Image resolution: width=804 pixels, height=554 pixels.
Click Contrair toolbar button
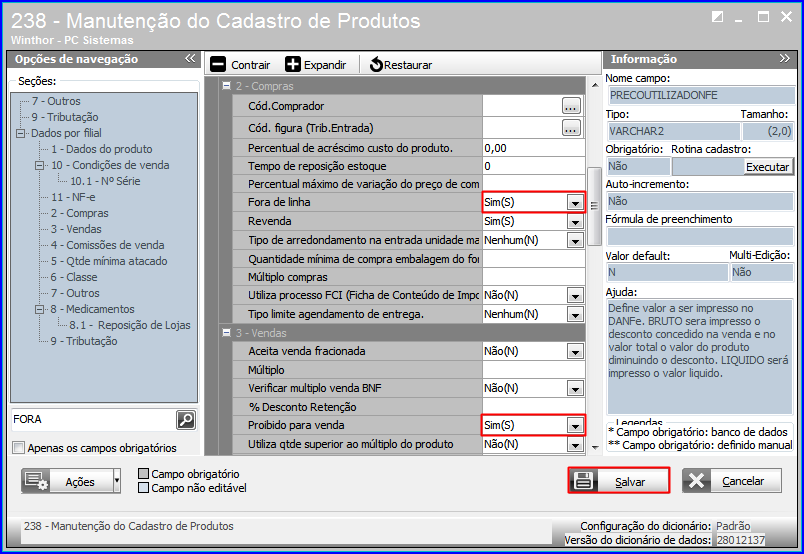tap(240, 65)
